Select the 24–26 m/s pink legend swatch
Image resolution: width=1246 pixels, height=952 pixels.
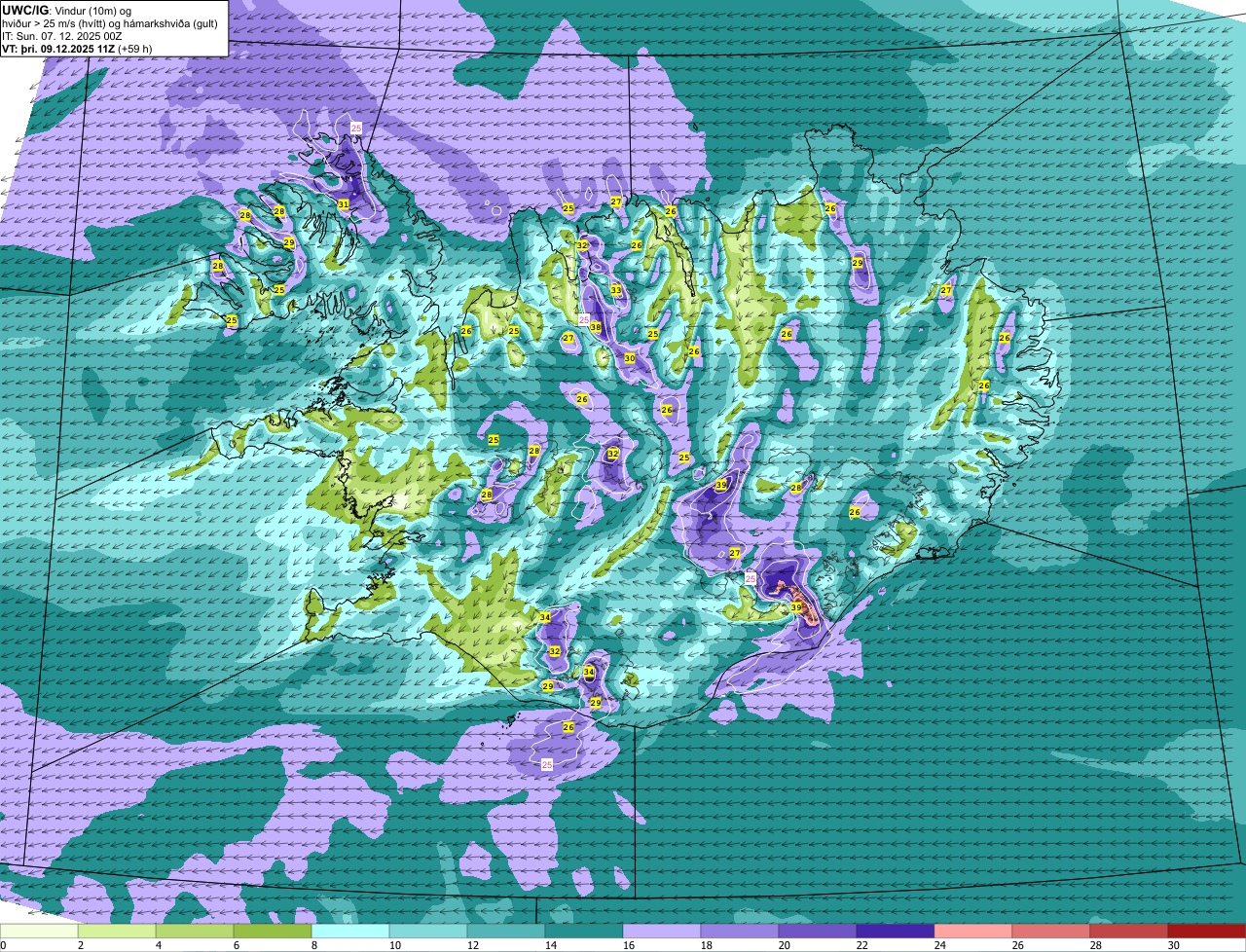(x=973, y=931)
